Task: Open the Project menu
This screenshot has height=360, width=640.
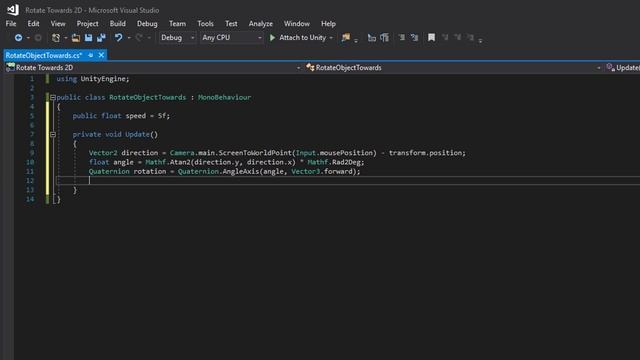Action: point(87,24)
